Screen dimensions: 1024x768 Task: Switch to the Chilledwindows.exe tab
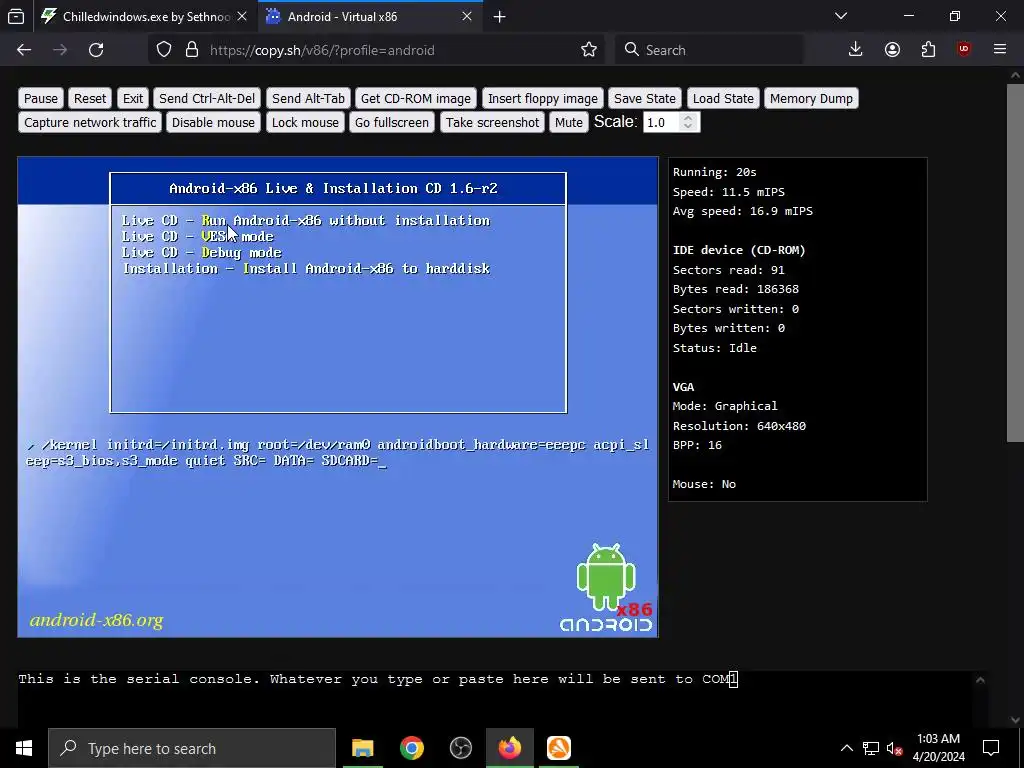[145, 17]
